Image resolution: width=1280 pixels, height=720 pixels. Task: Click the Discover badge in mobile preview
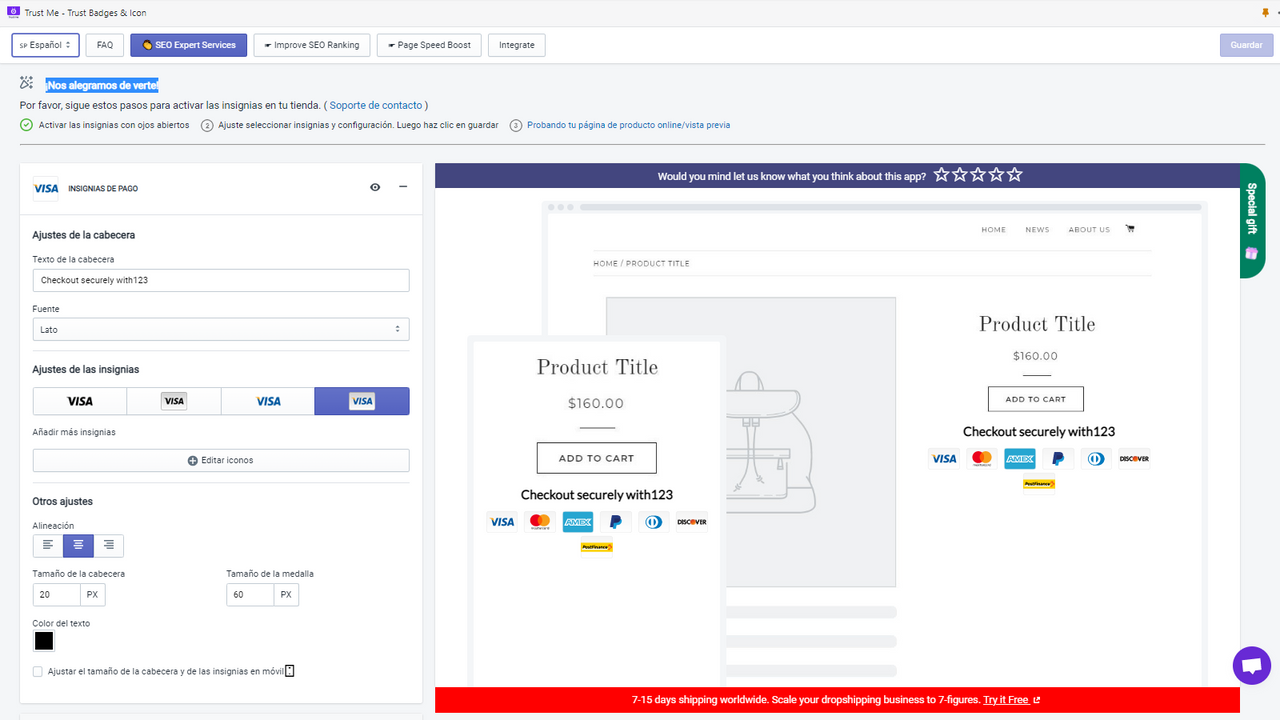coord(692,522)
